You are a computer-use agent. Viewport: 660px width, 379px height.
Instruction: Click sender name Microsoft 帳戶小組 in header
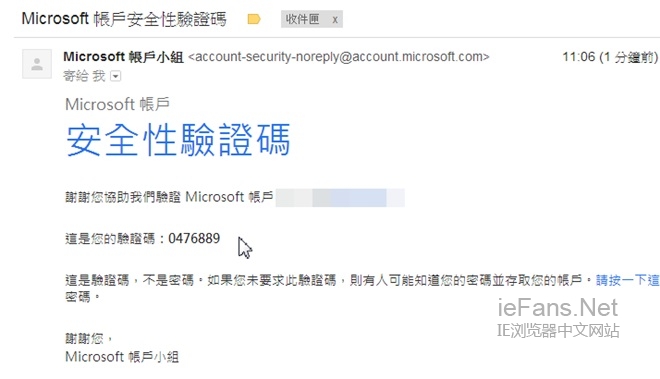pyautogui.click(x=123, y=57)
